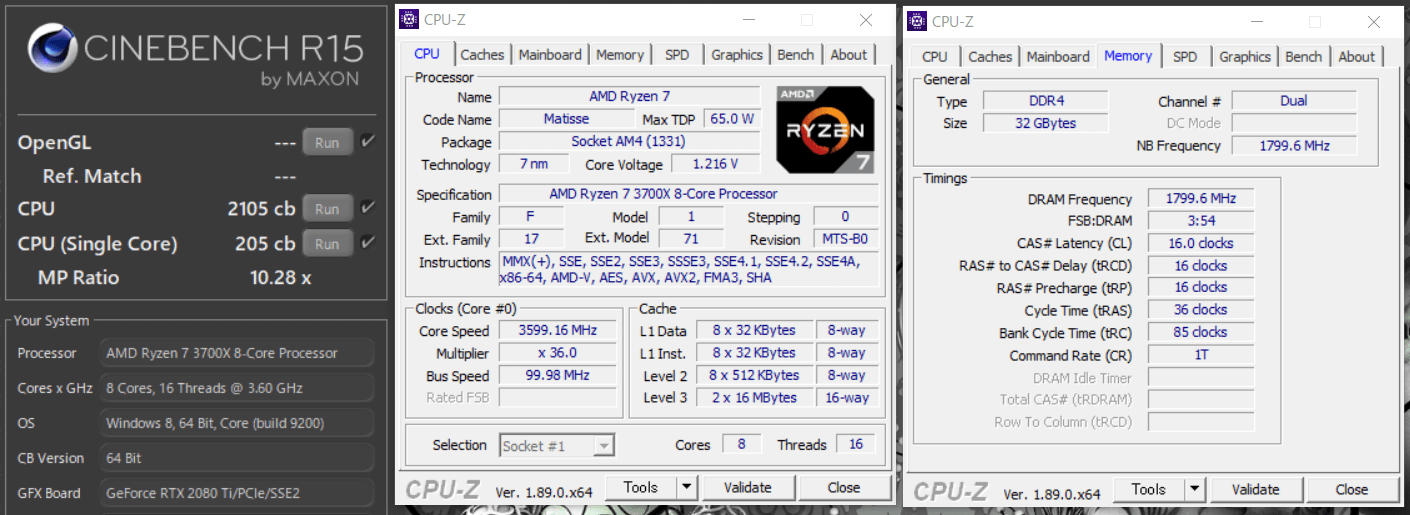Click the Cores x GHz field in Cinebench
This screenshot has width=1410, height=515.
(237, 388)
